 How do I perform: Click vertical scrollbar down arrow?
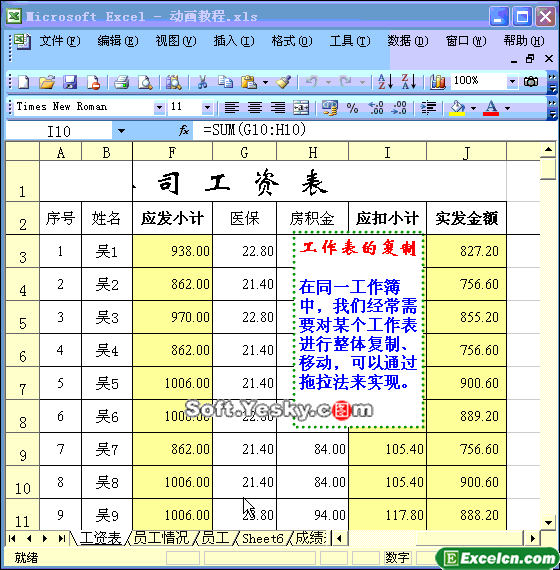pyautogui.click(x=548, y=523)
